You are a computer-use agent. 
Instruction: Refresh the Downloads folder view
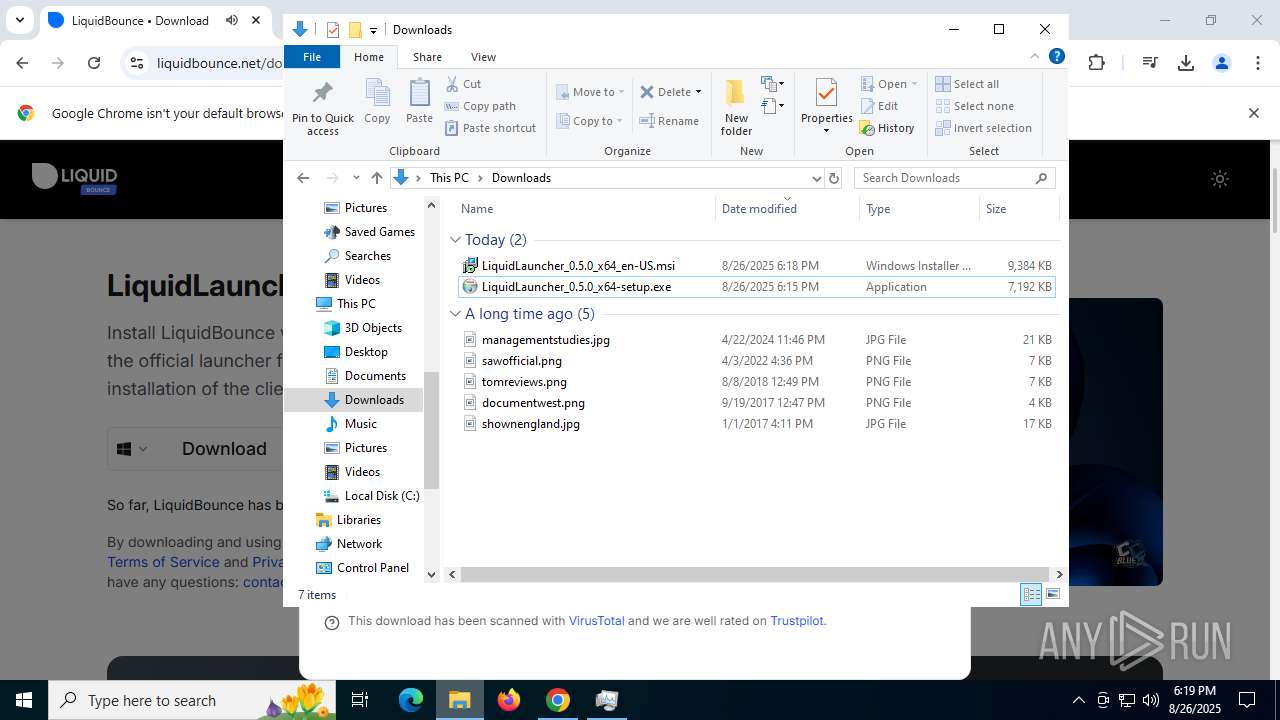(x=834, y=178)
